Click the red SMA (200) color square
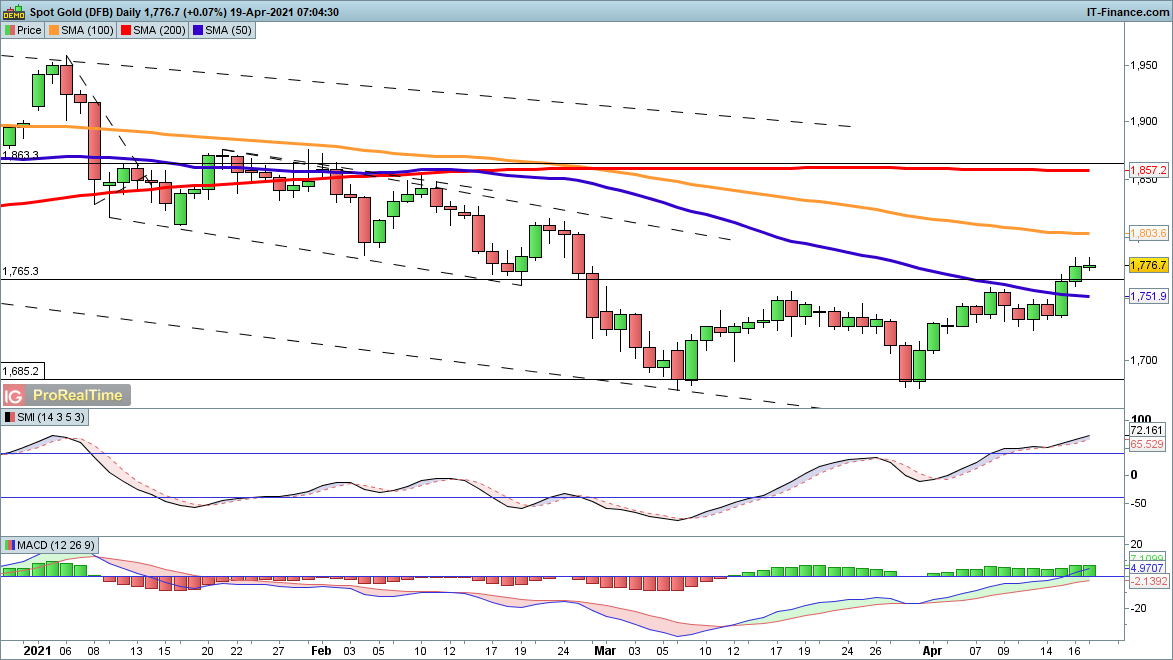Image resolution: width=1173 pixels, height=660 pixels. pos(127,30)
